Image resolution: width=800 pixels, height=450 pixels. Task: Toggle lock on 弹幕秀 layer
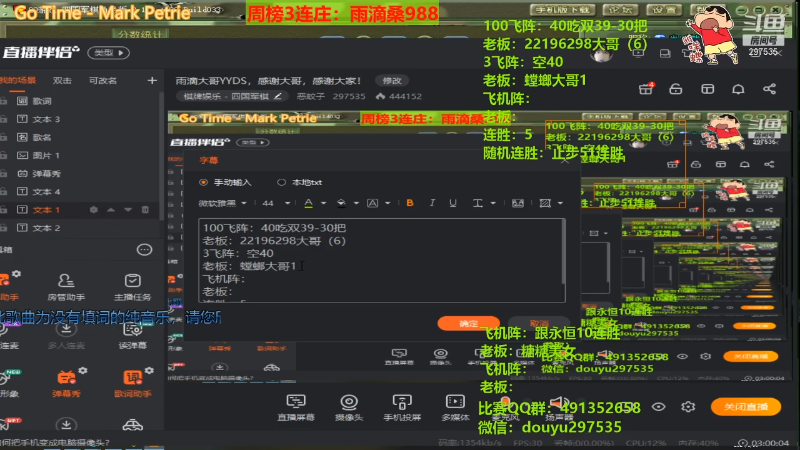[4, 173]
